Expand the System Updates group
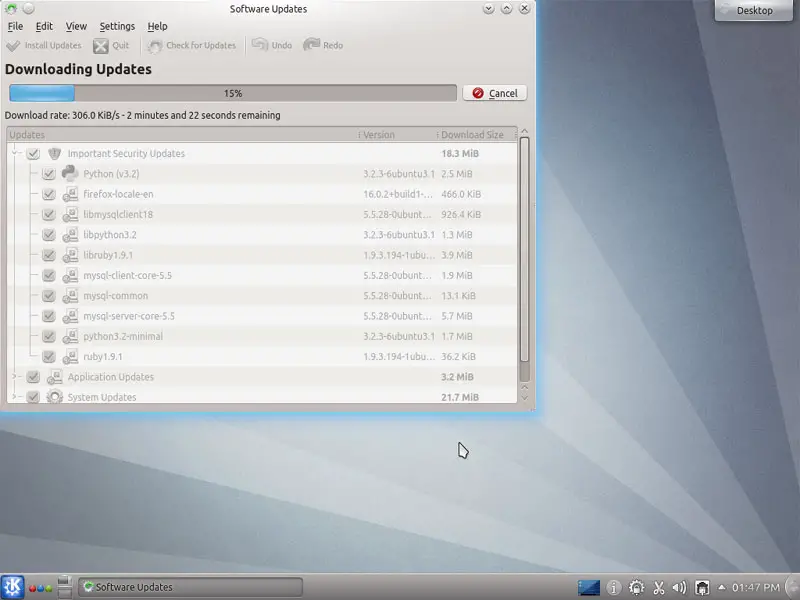The width and height of the screenshot is (800, 600). (x=15, y=397)
